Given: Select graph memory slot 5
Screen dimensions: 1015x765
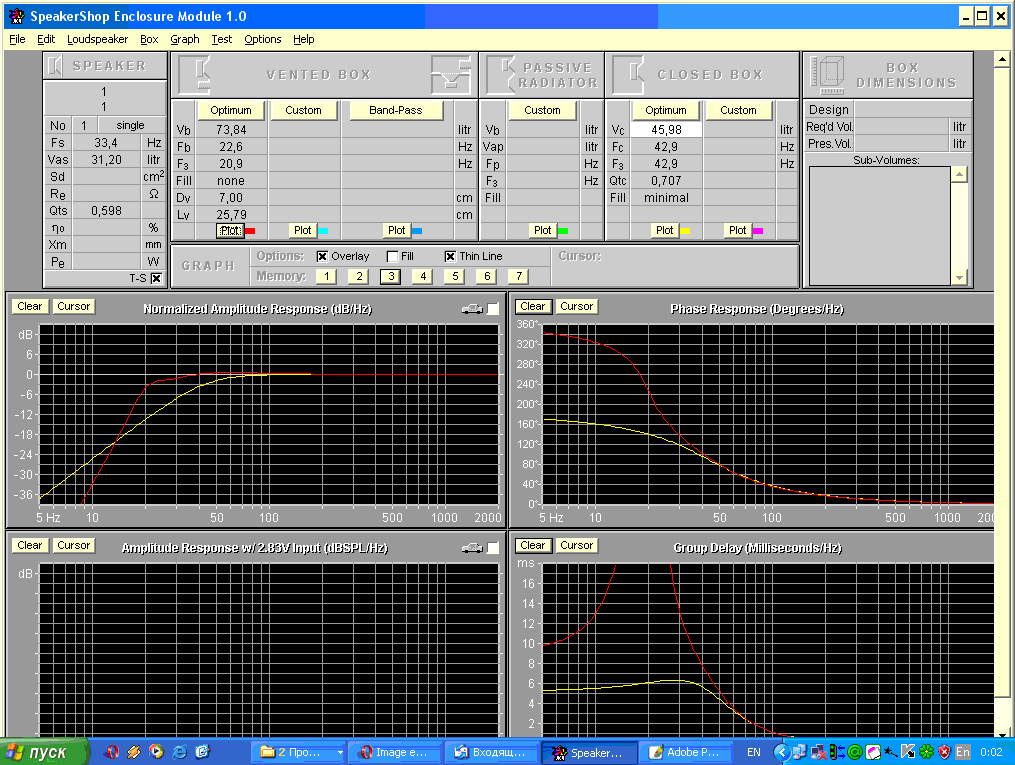Looking at the screenshot, I should pos(455,276).
